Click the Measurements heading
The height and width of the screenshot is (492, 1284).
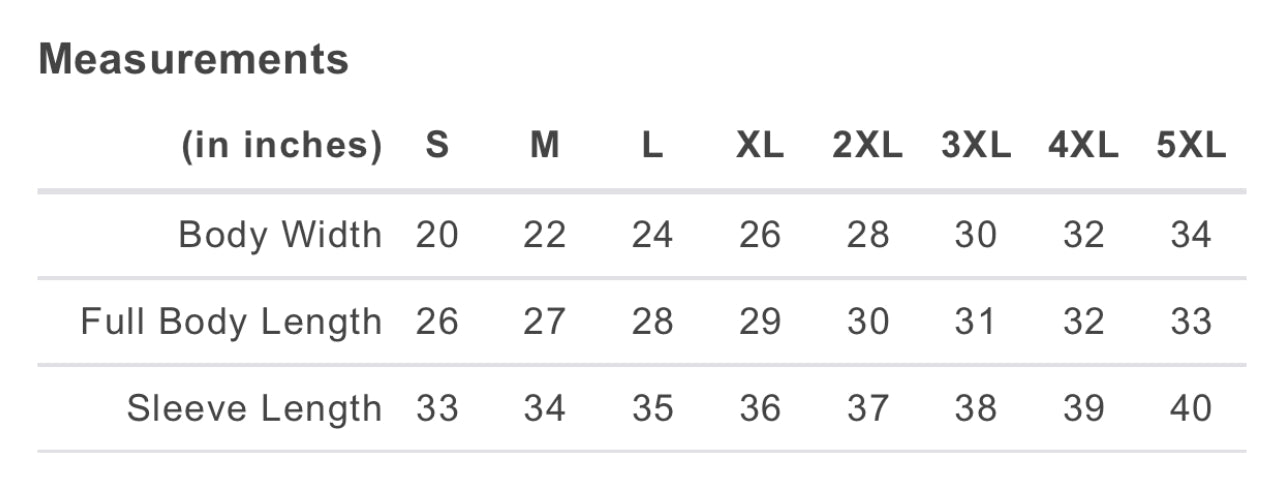(194, 60)
